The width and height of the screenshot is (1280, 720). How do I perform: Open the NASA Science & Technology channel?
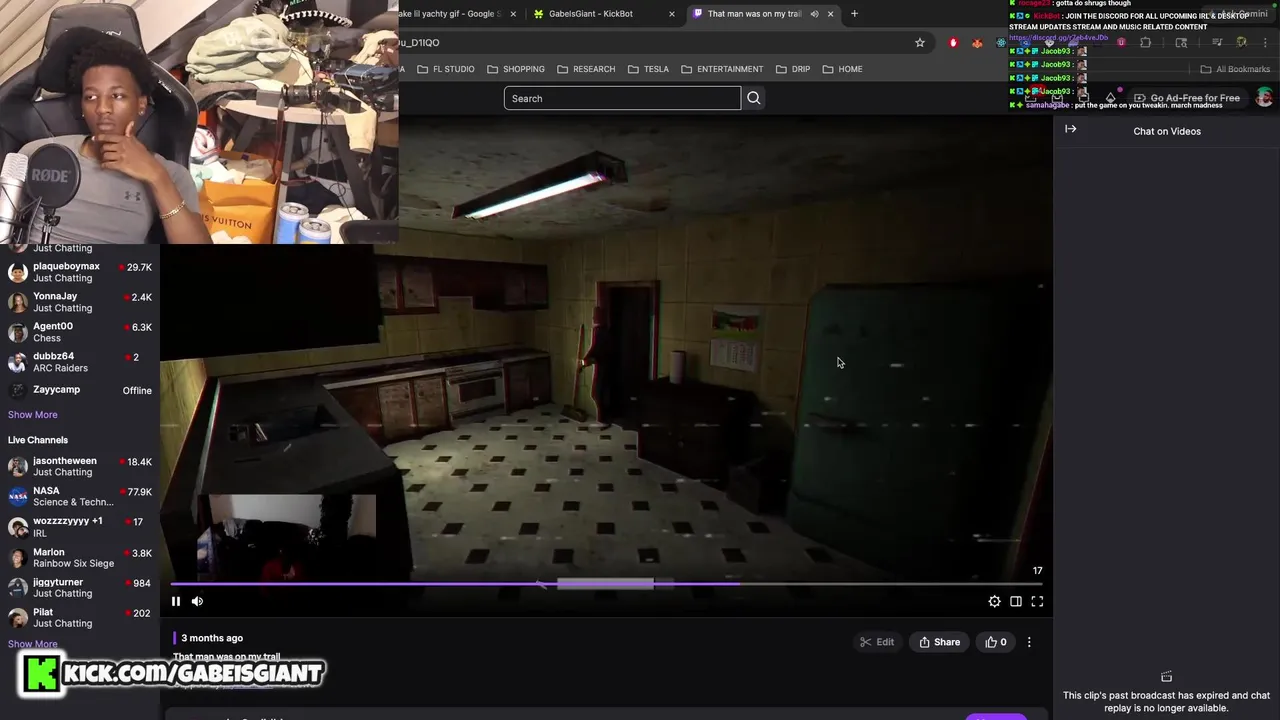pyautogui.click(x=80, y=497)
